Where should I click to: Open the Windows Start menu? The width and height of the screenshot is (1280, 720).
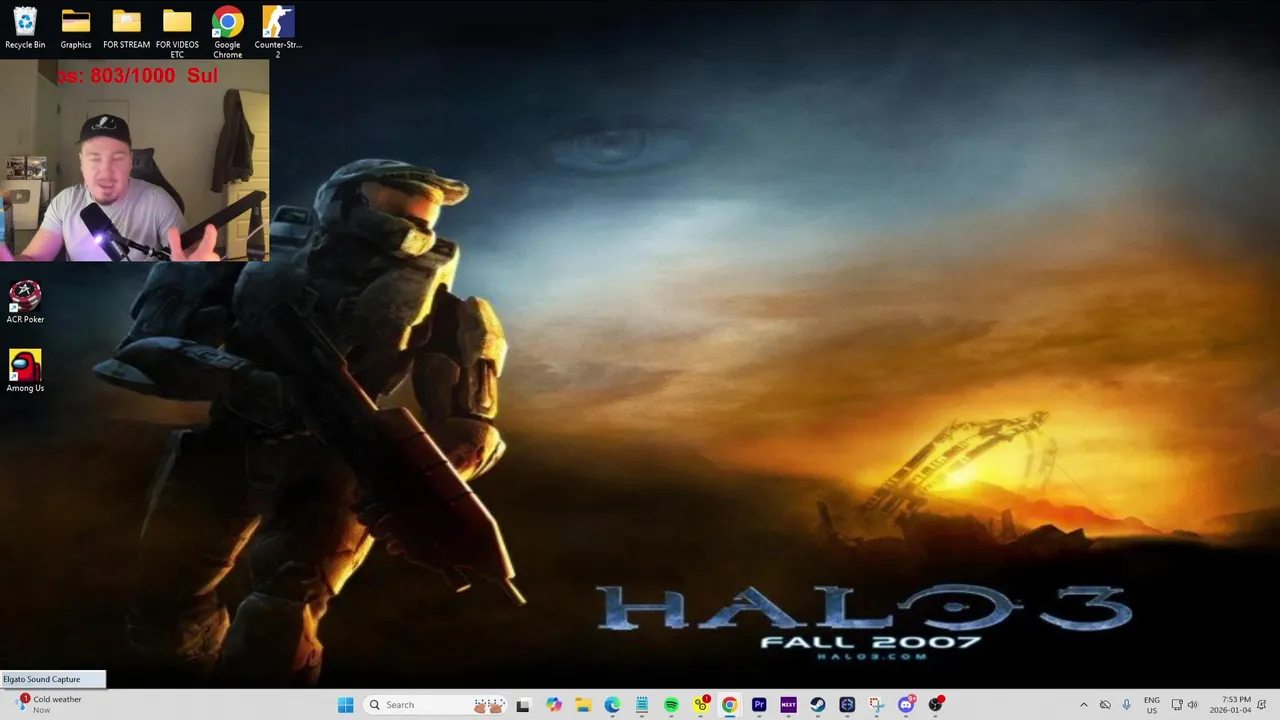[x=345, y=705]
